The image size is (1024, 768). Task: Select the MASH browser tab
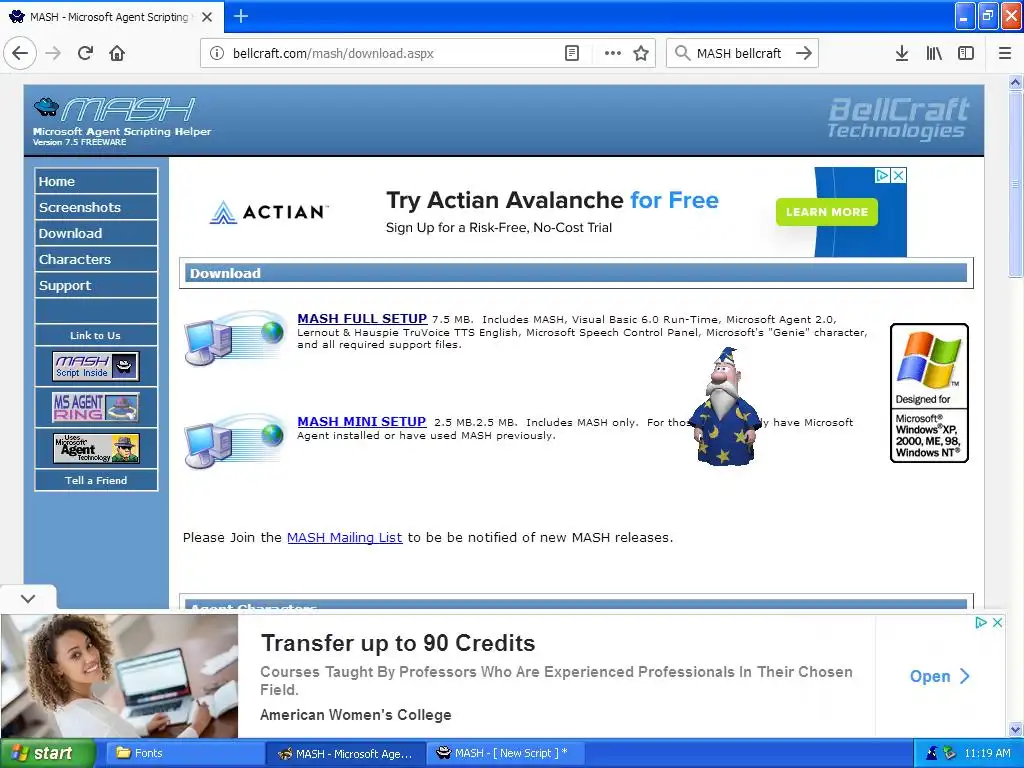coord(112,17)
